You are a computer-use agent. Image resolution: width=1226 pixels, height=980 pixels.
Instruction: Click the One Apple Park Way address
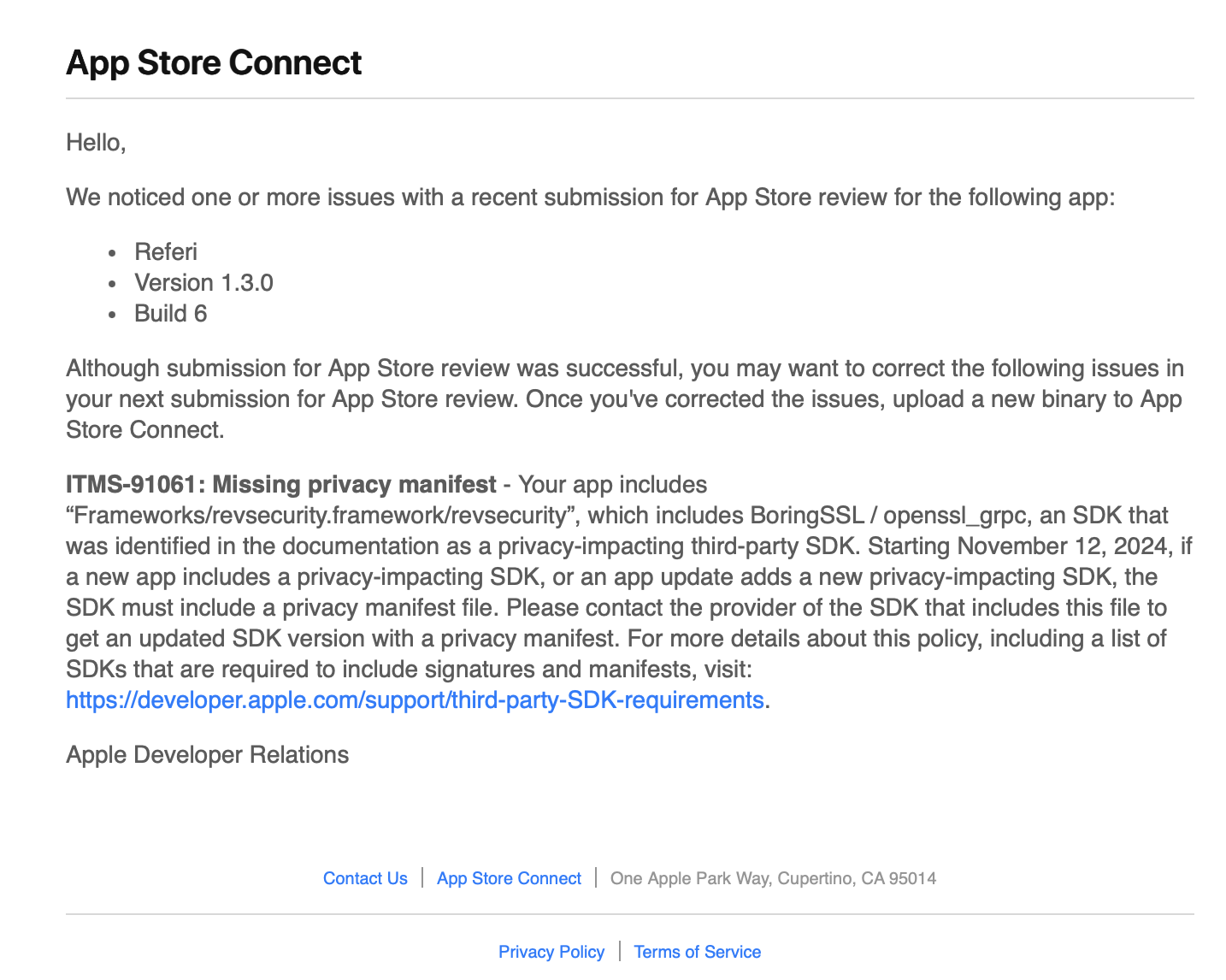(773, 878)
